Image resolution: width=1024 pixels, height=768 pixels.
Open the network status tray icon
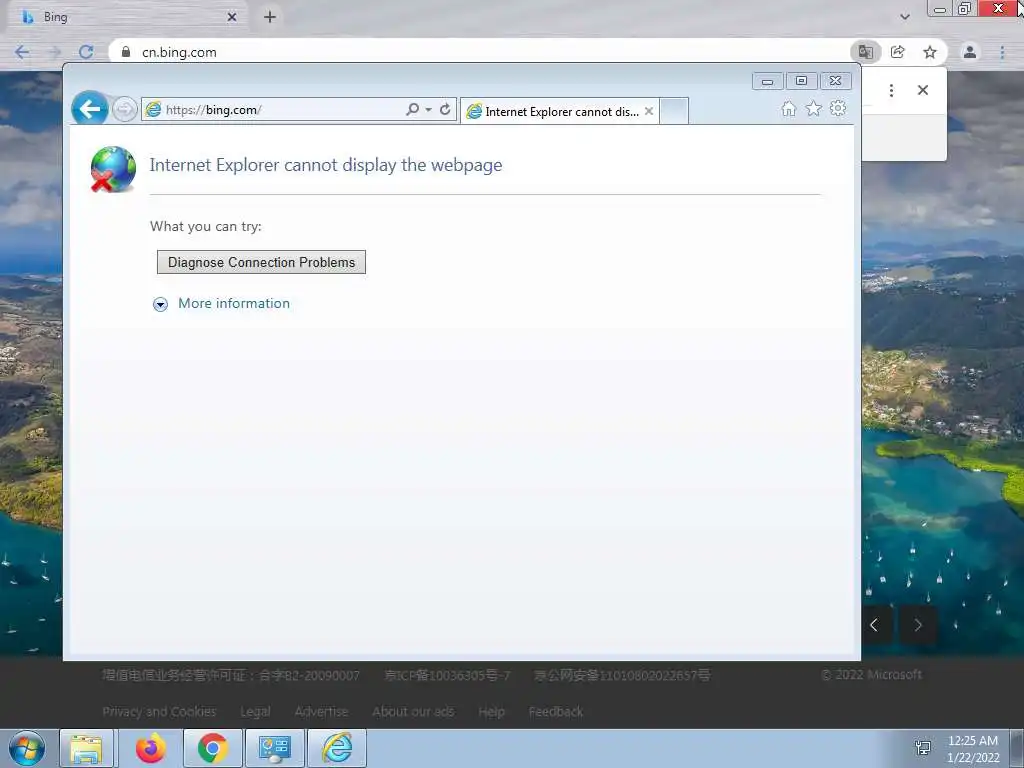[x=923, y=748]
